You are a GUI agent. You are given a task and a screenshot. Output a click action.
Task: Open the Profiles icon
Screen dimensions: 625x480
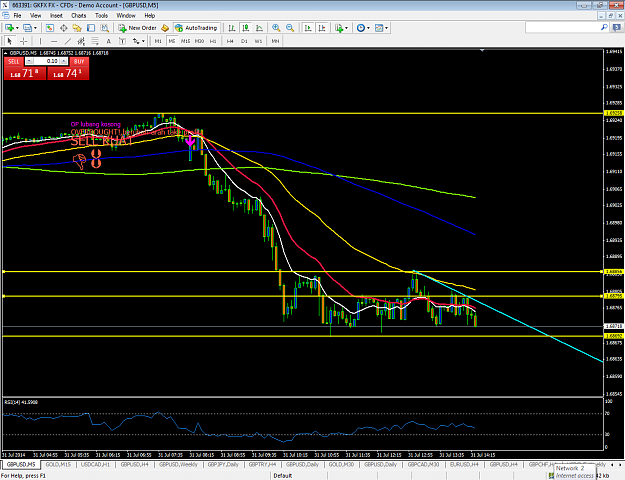pos(27,28)
